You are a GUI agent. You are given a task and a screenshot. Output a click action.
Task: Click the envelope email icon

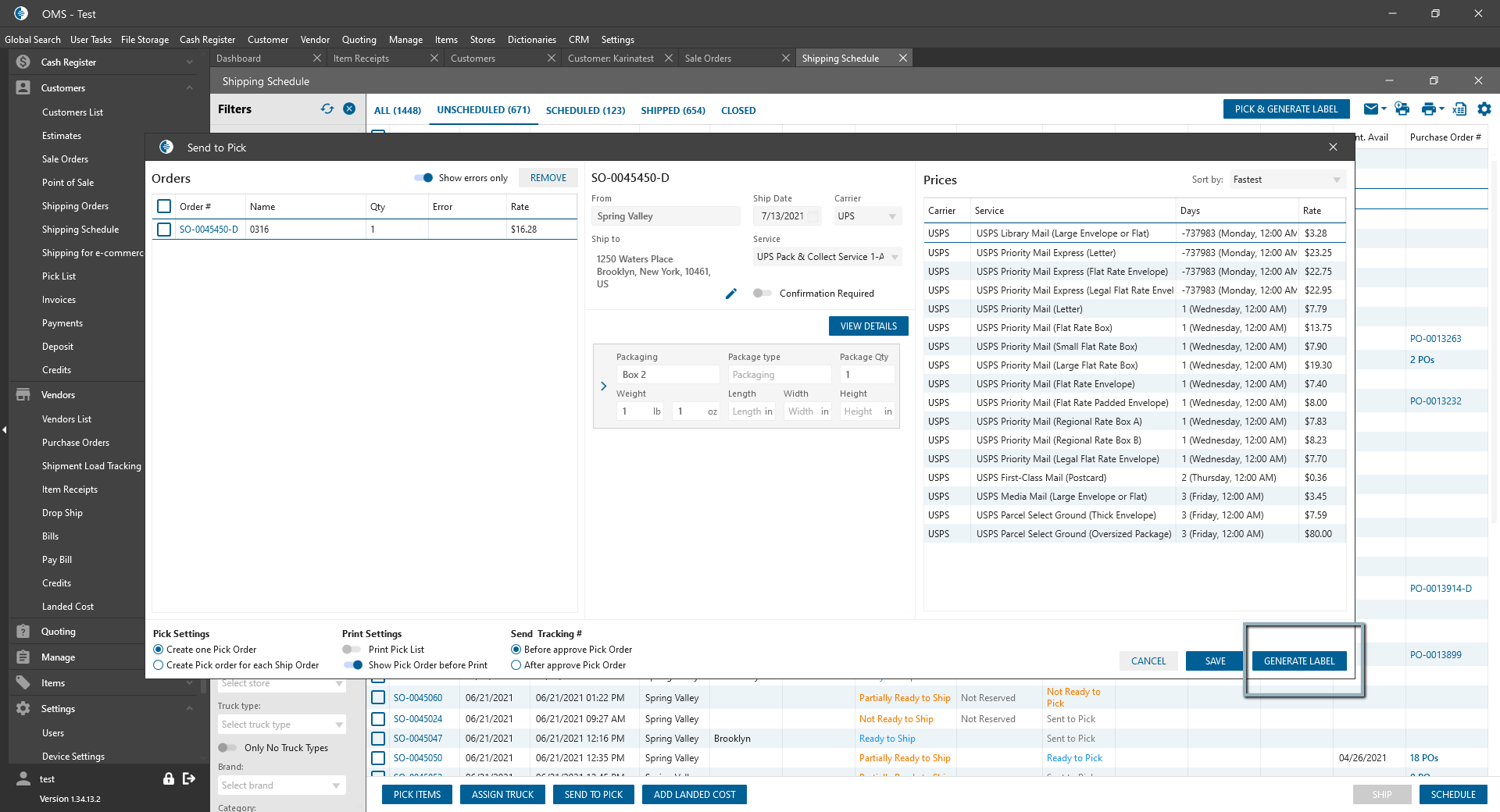[x=1371, y=109]
